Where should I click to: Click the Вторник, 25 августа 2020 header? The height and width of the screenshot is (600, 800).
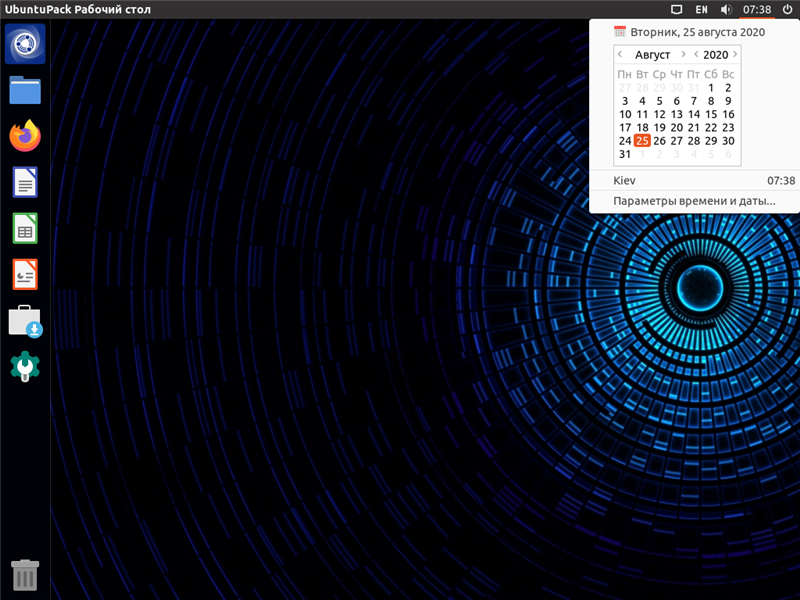click(697, 32)
